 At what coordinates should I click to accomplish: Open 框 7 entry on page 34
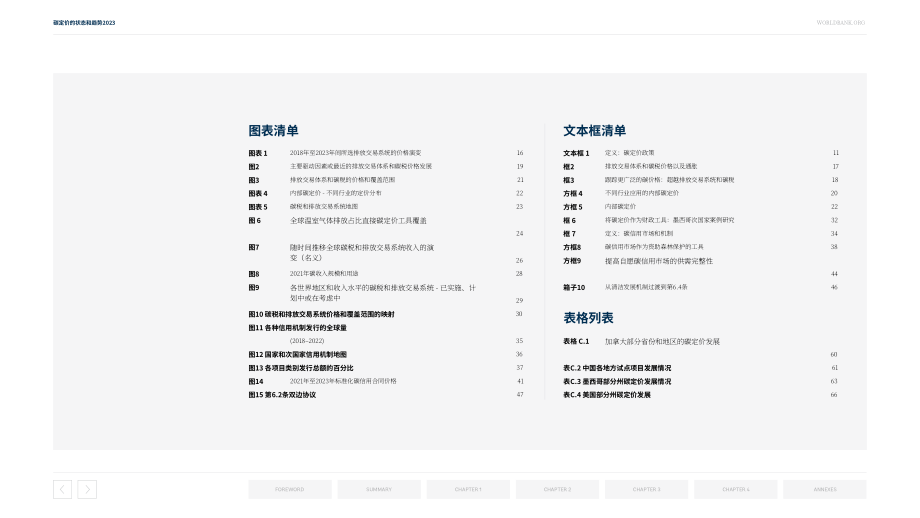(701, 233)
